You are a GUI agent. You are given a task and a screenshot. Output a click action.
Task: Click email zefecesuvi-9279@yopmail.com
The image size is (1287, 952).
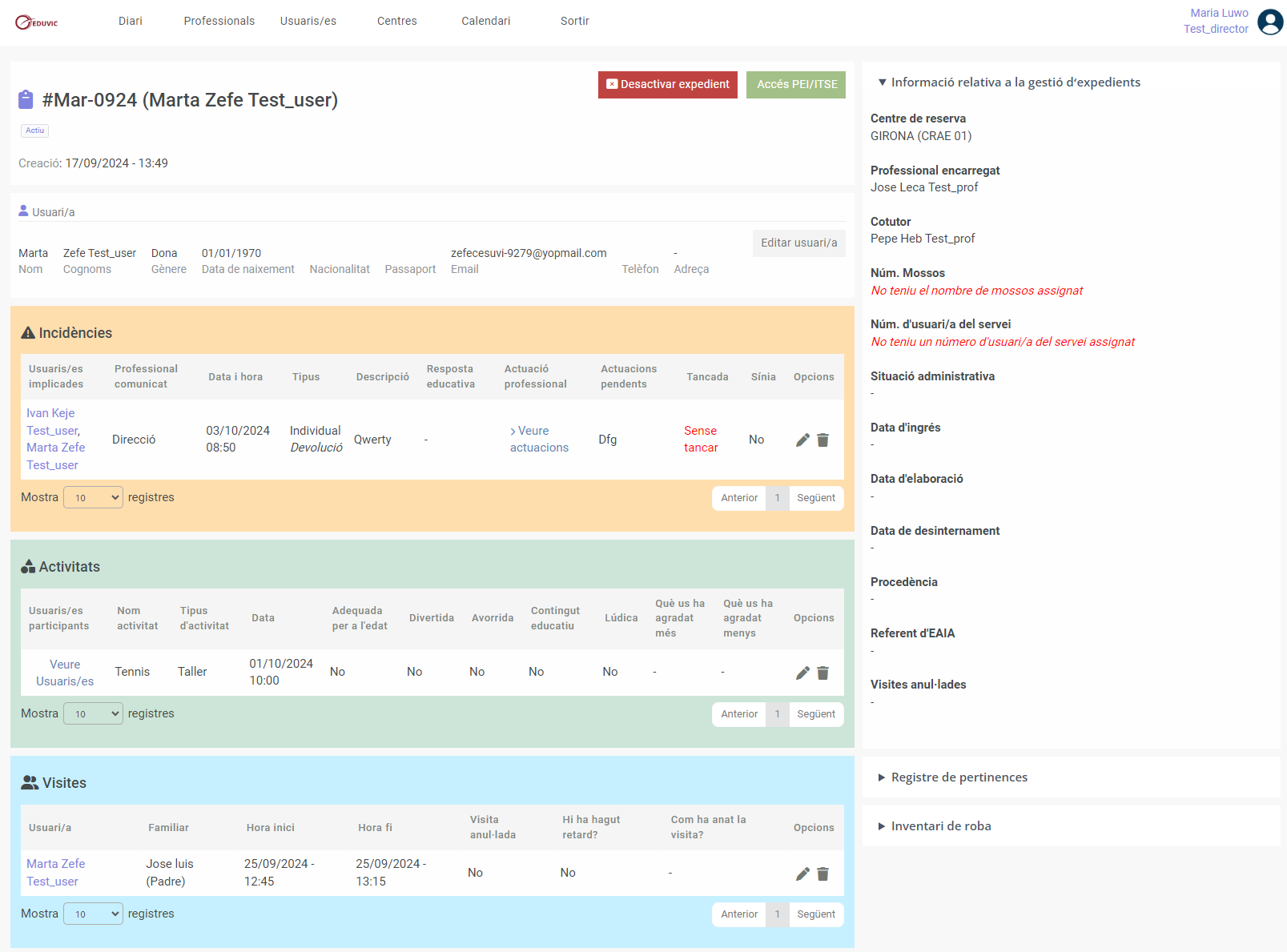pos(529,253)
